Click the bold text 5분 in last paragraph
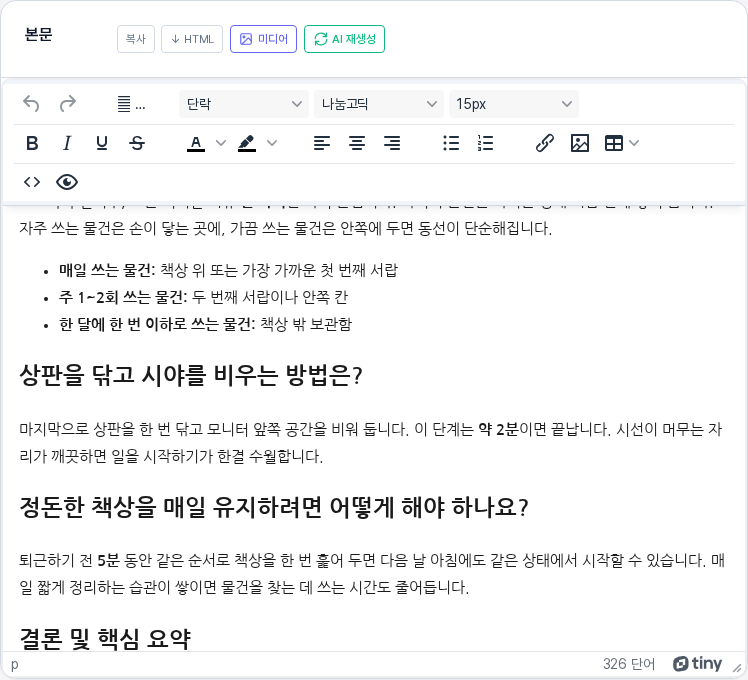The height and width of the screenshot is (680, 748). pos(108,560)
